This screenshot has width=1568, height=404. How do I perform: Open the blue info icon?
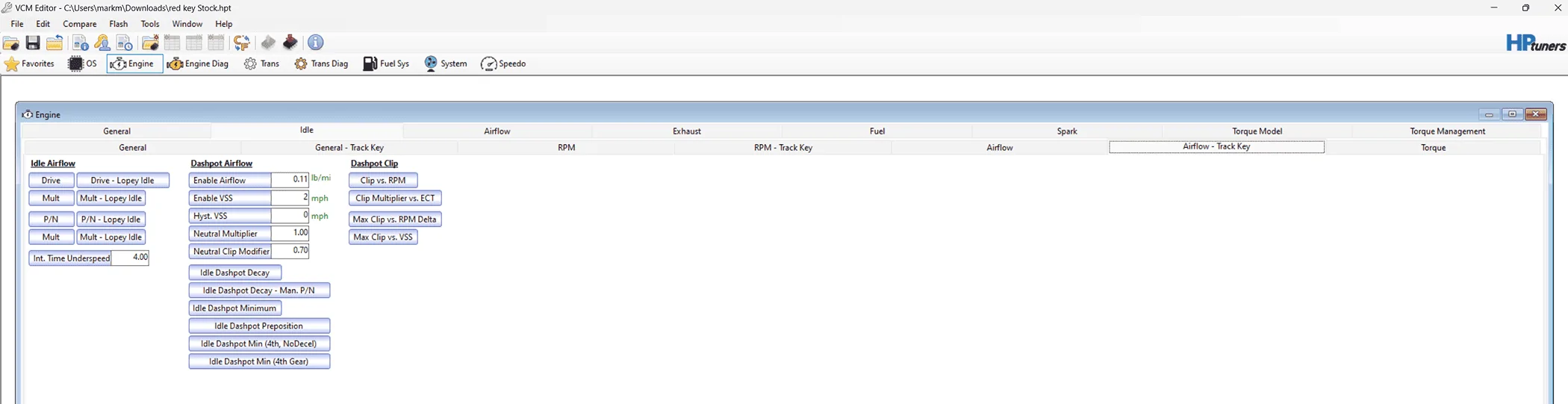tap(316, 43)
